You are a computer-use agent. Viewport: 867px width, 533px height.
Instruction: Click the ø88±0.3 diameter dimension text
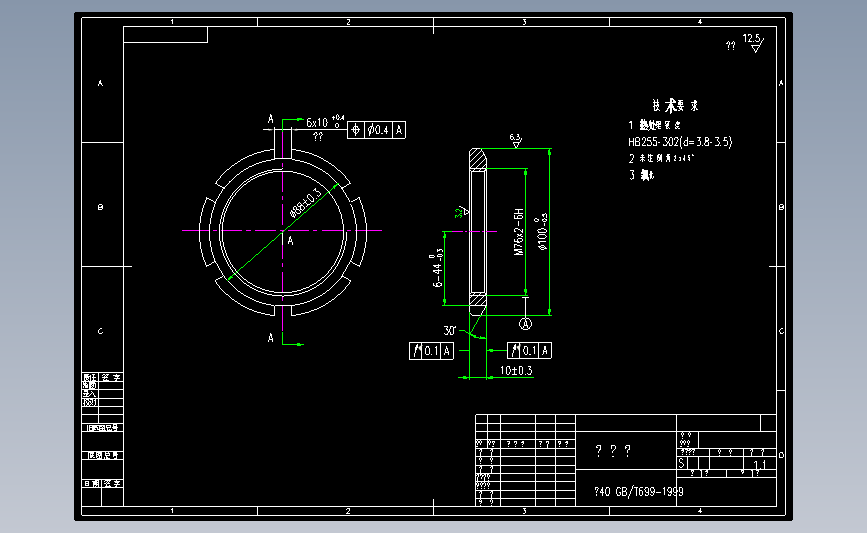(x=306, y=203)
